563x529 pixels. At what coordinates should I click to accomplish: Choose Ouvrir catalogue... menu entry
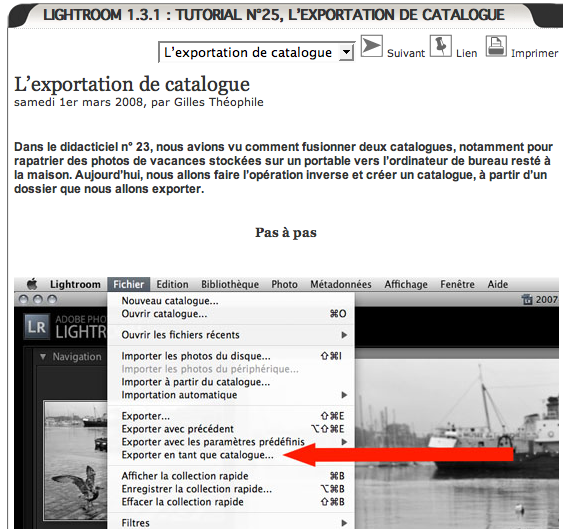point(231,314)
